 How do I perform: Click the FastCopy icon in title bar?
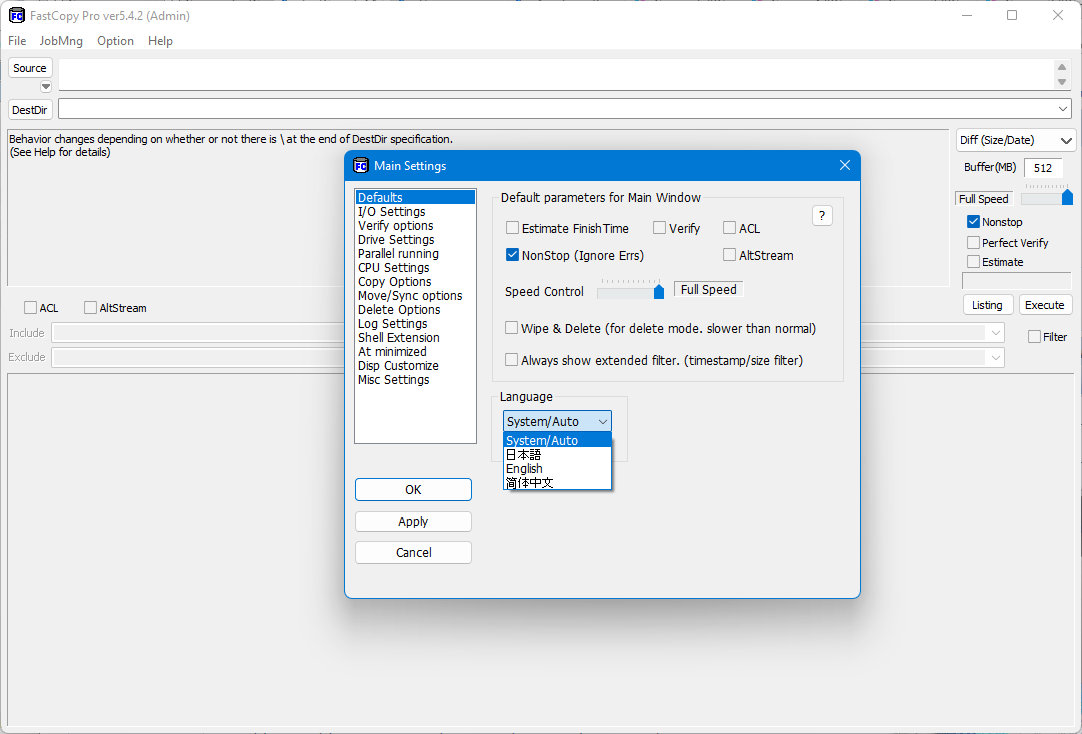pos(17,15)
